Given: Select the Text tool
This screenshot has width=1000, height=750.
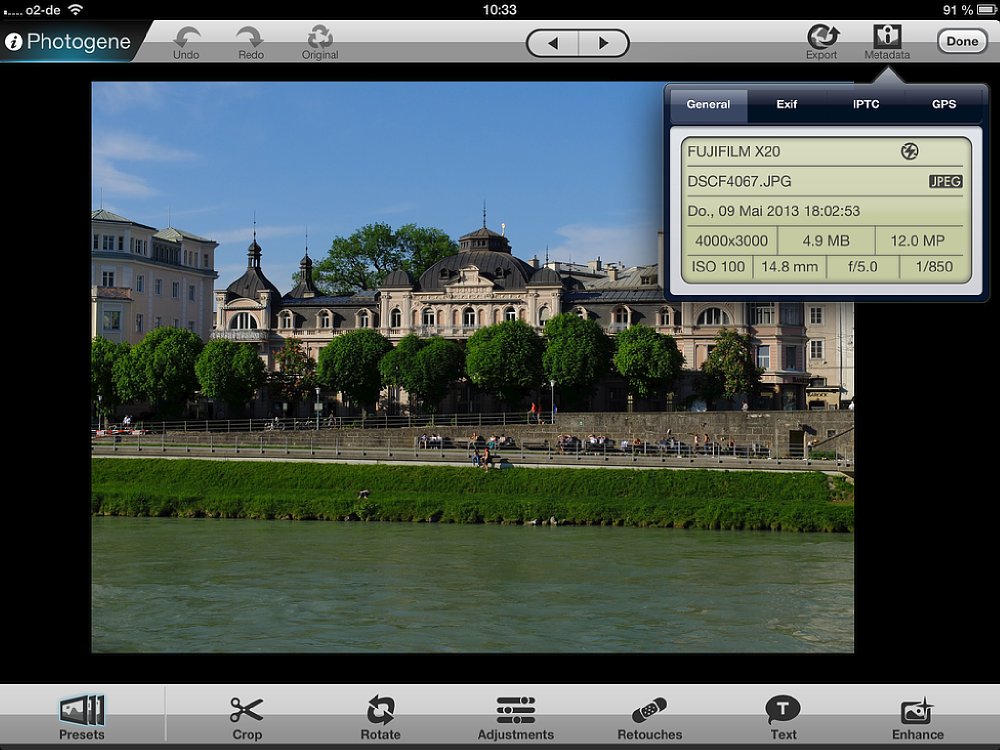Looking at the screenshot, I should pos(783,712).
